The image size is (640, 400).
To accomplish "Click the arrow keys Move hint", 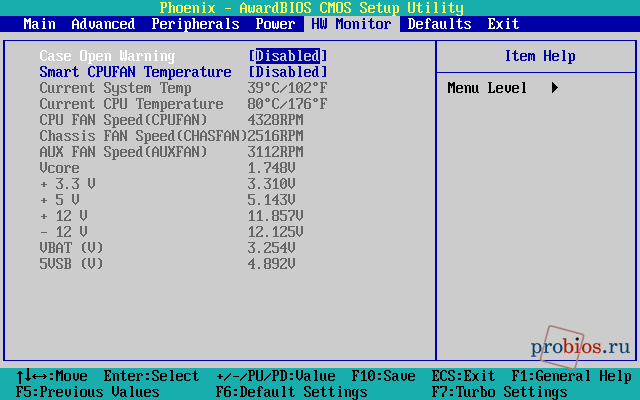I will point(52,376).
